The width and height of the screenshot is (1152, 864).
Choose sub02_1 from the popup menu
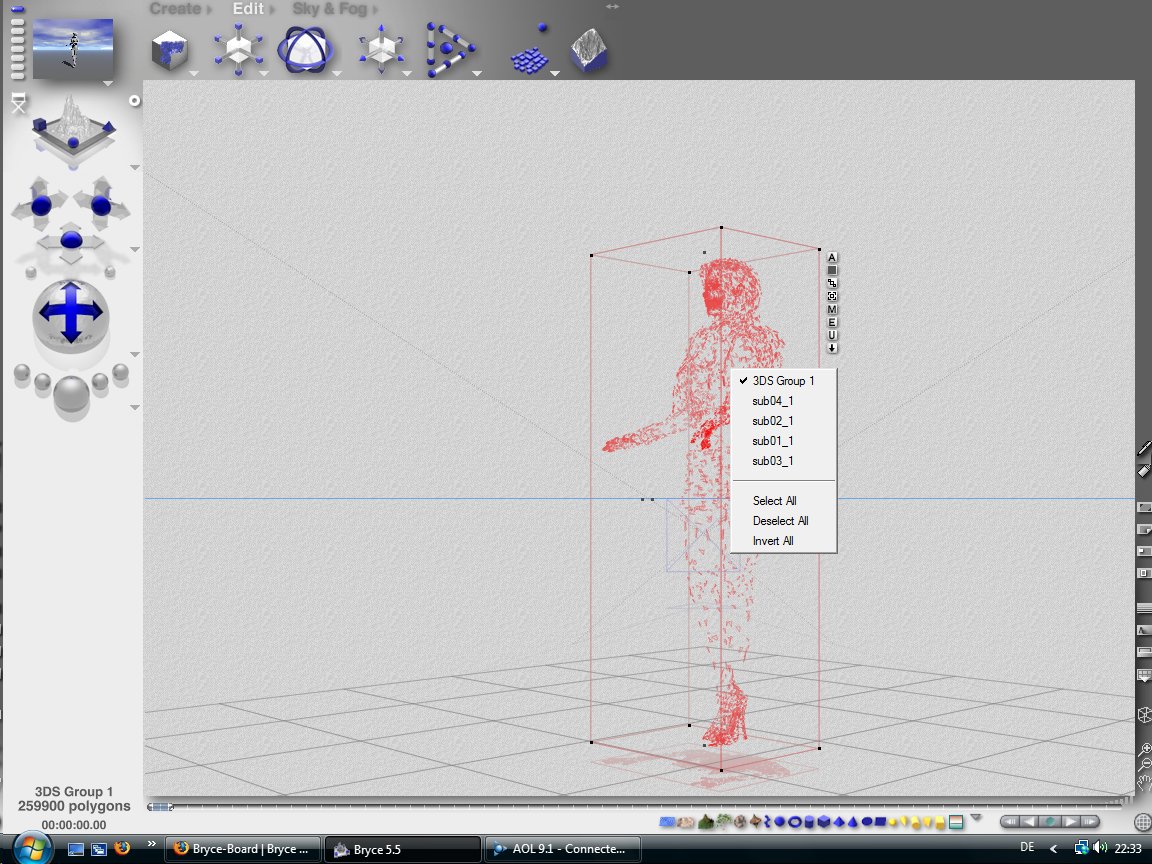click(x=773, y=421)
